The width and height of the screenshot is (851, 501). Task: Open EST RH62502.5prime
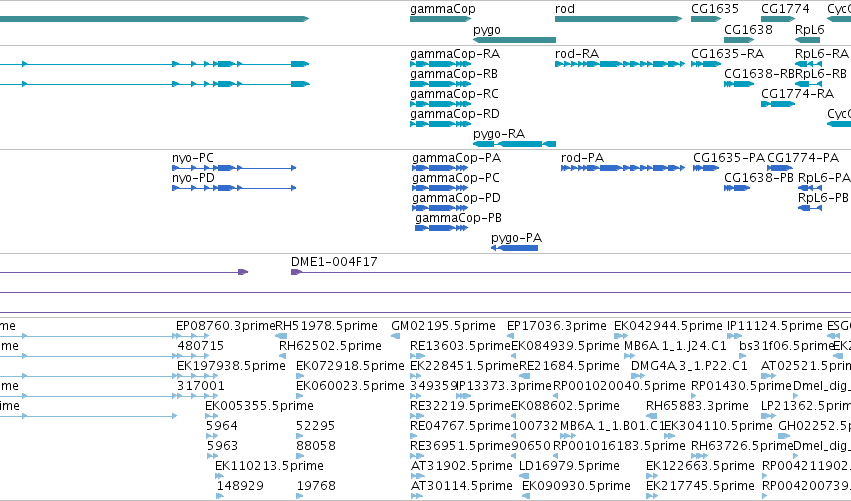pyautogui.click(x=330, y=346)
